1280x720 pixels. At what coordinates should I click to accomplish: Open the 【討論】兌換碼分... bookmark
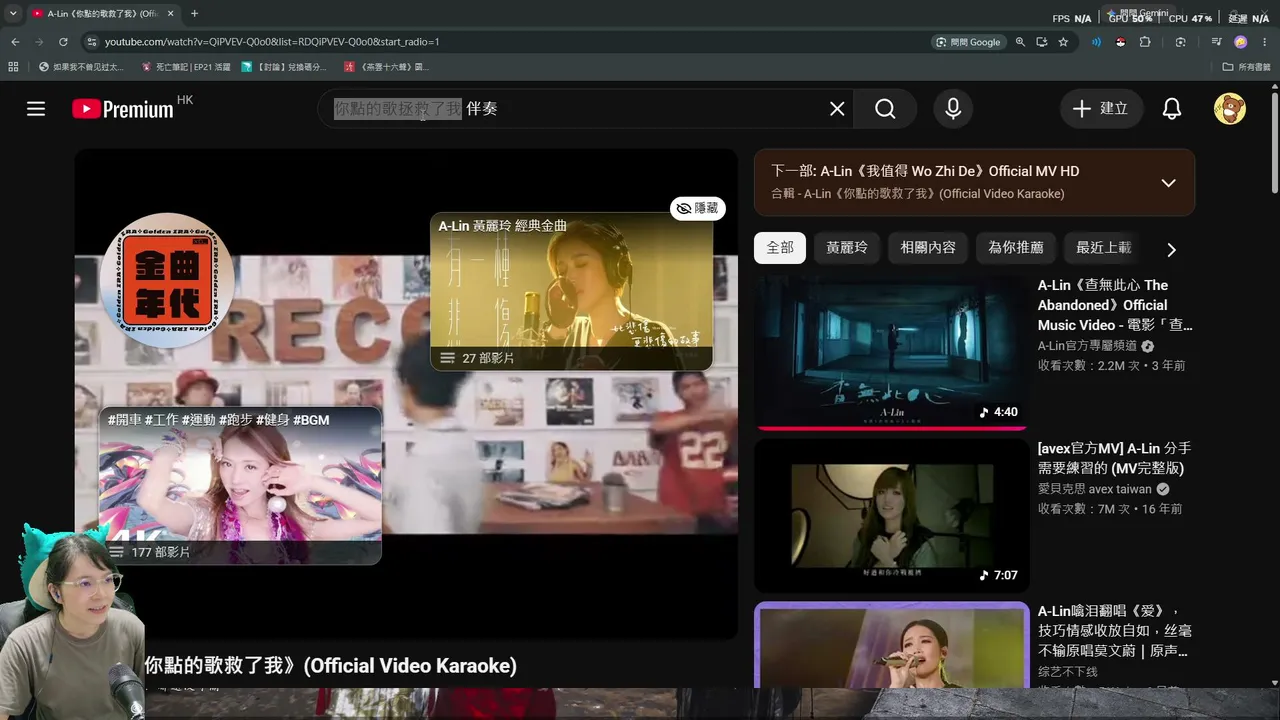[x=284, y=67]
